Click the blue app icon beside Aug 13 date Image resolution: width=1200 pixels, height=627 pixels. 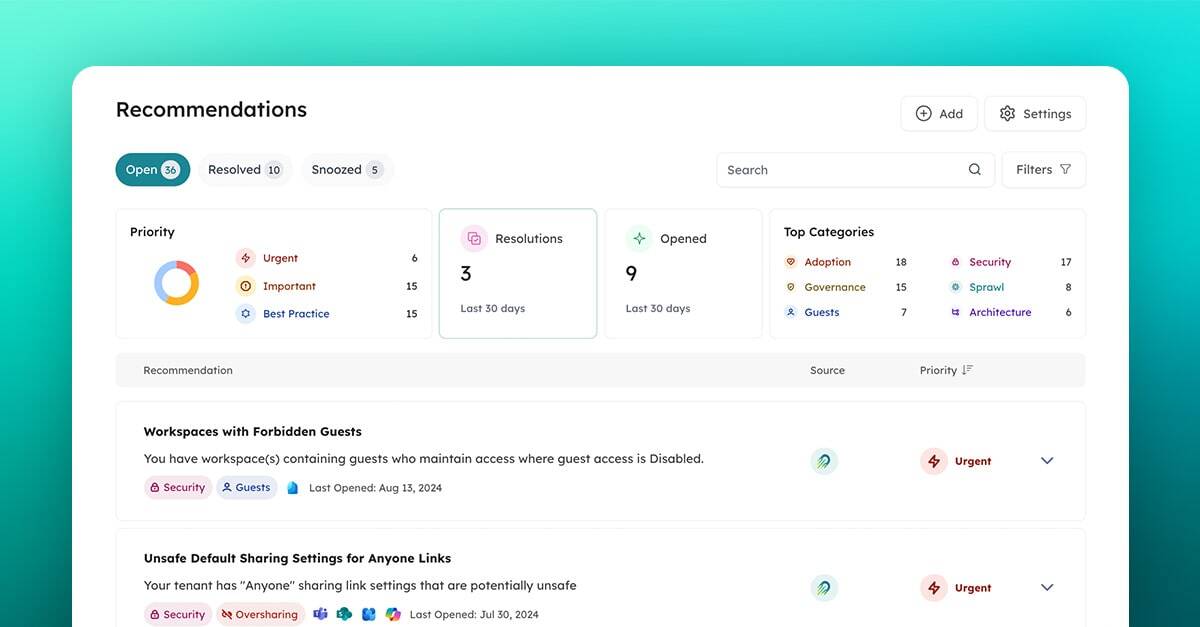[293, 488]
